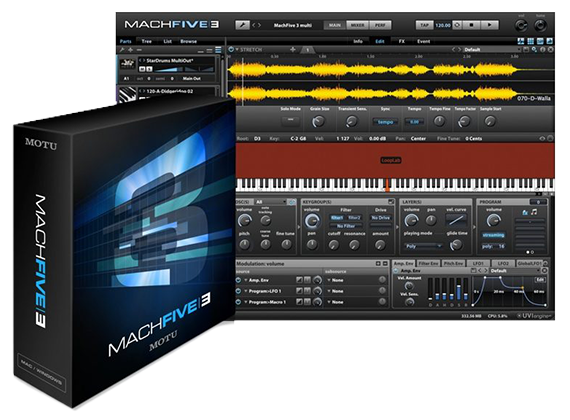The height and width of the screenshot is (420, 570).
Task: Open the Pitch Env tab
Action: coord(453,263)
